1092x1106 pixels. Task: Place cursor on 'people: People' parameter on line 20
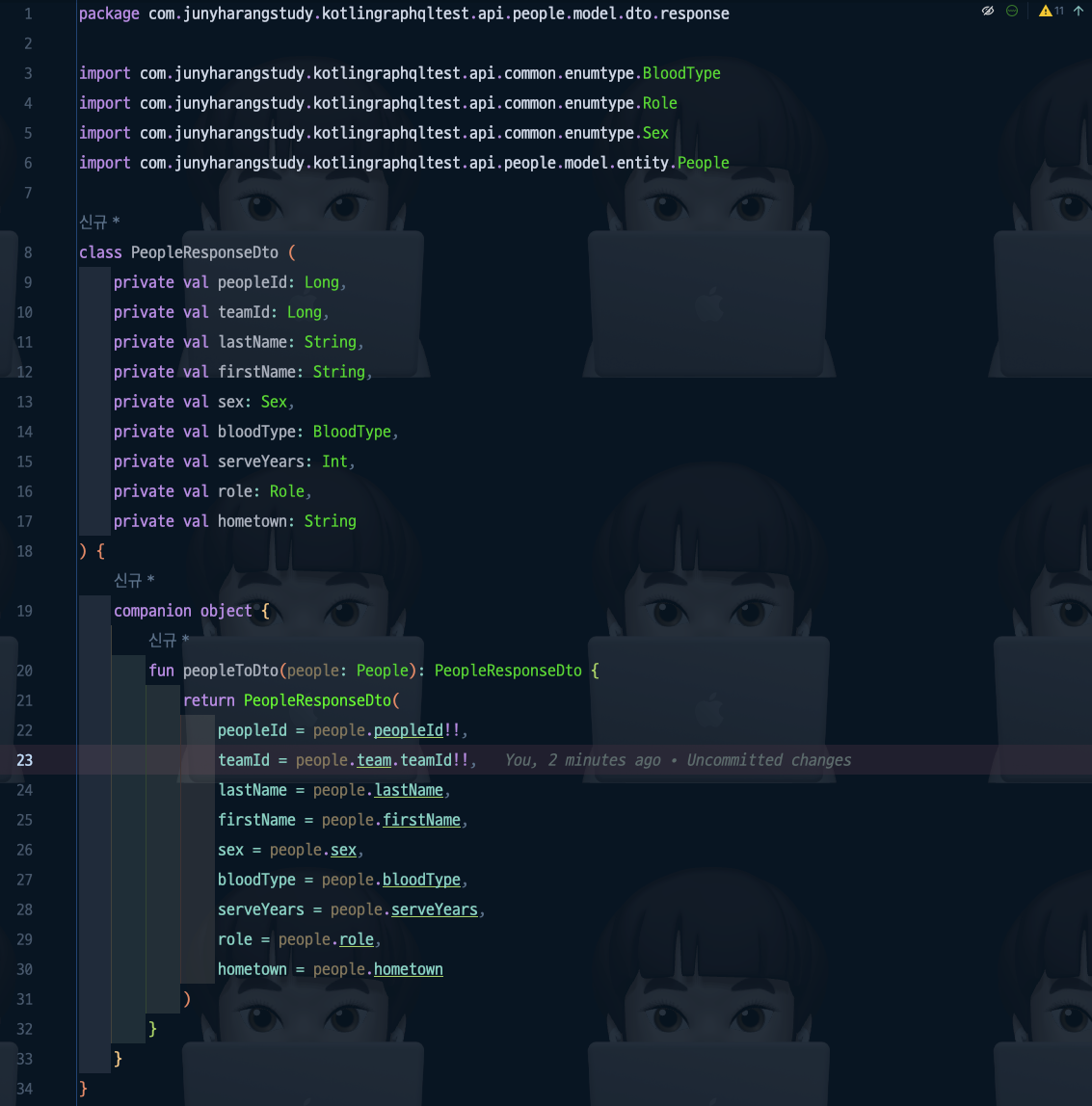pos(348,671)
